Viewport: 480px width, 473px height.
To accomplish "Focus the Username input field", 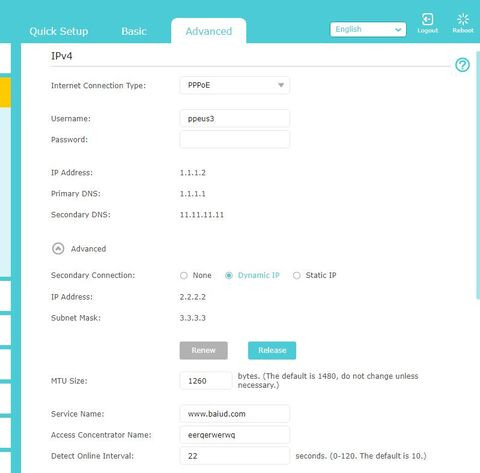I will [235, 119].
